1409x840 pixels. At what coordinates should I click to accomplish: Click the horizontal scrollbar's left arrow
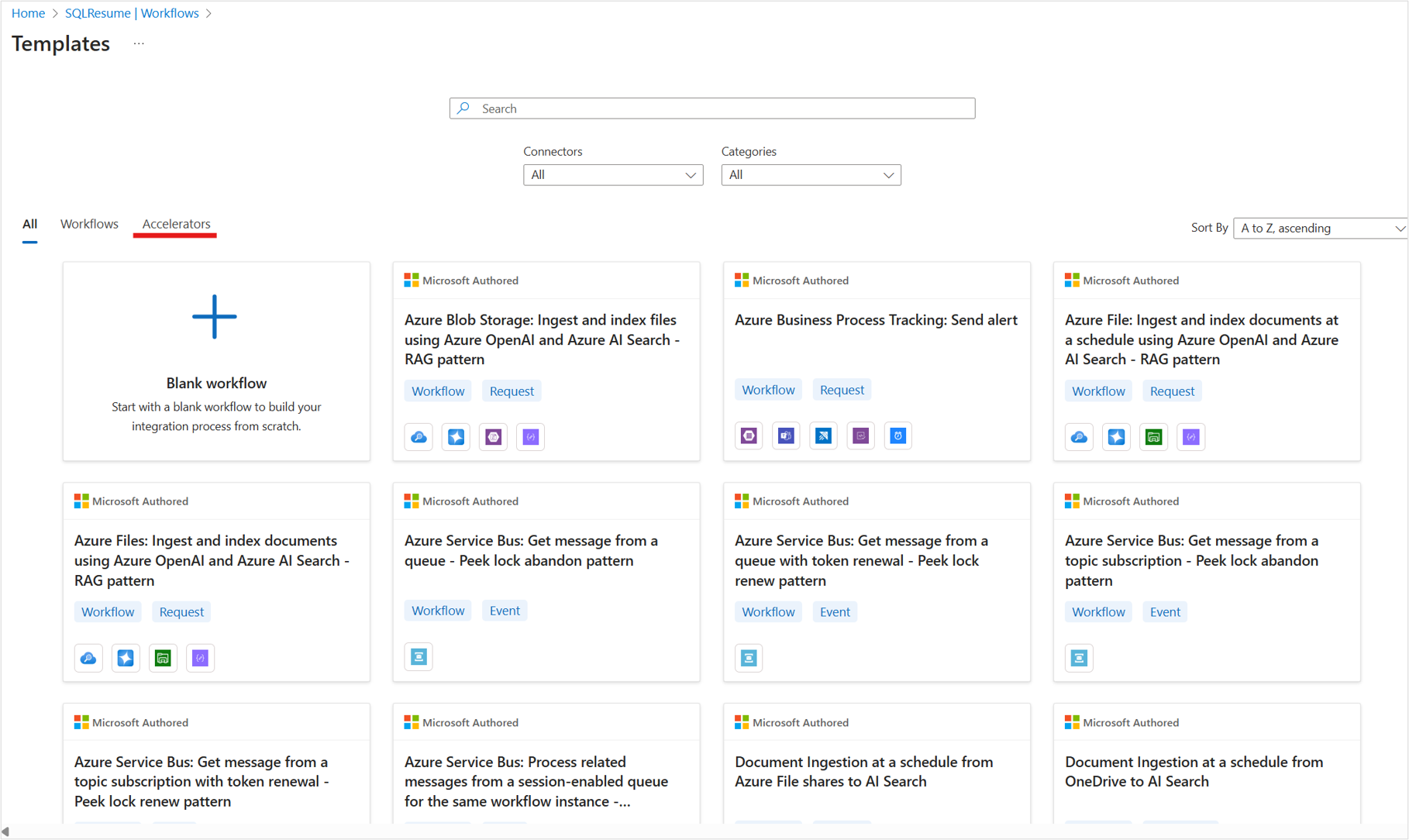tap(5, 831)
